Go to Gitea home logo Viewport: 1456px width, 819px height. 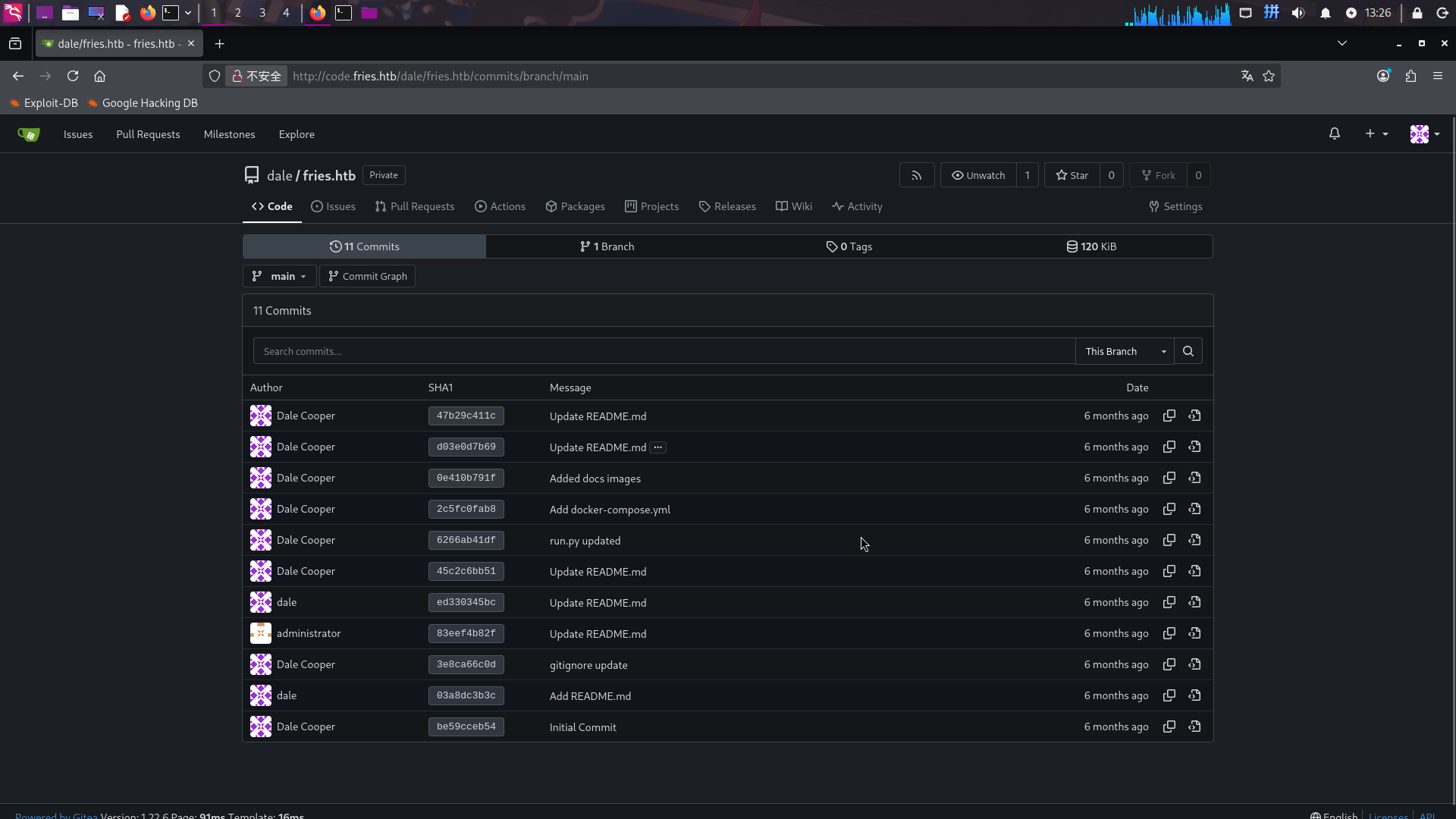[x=28, y=134]
